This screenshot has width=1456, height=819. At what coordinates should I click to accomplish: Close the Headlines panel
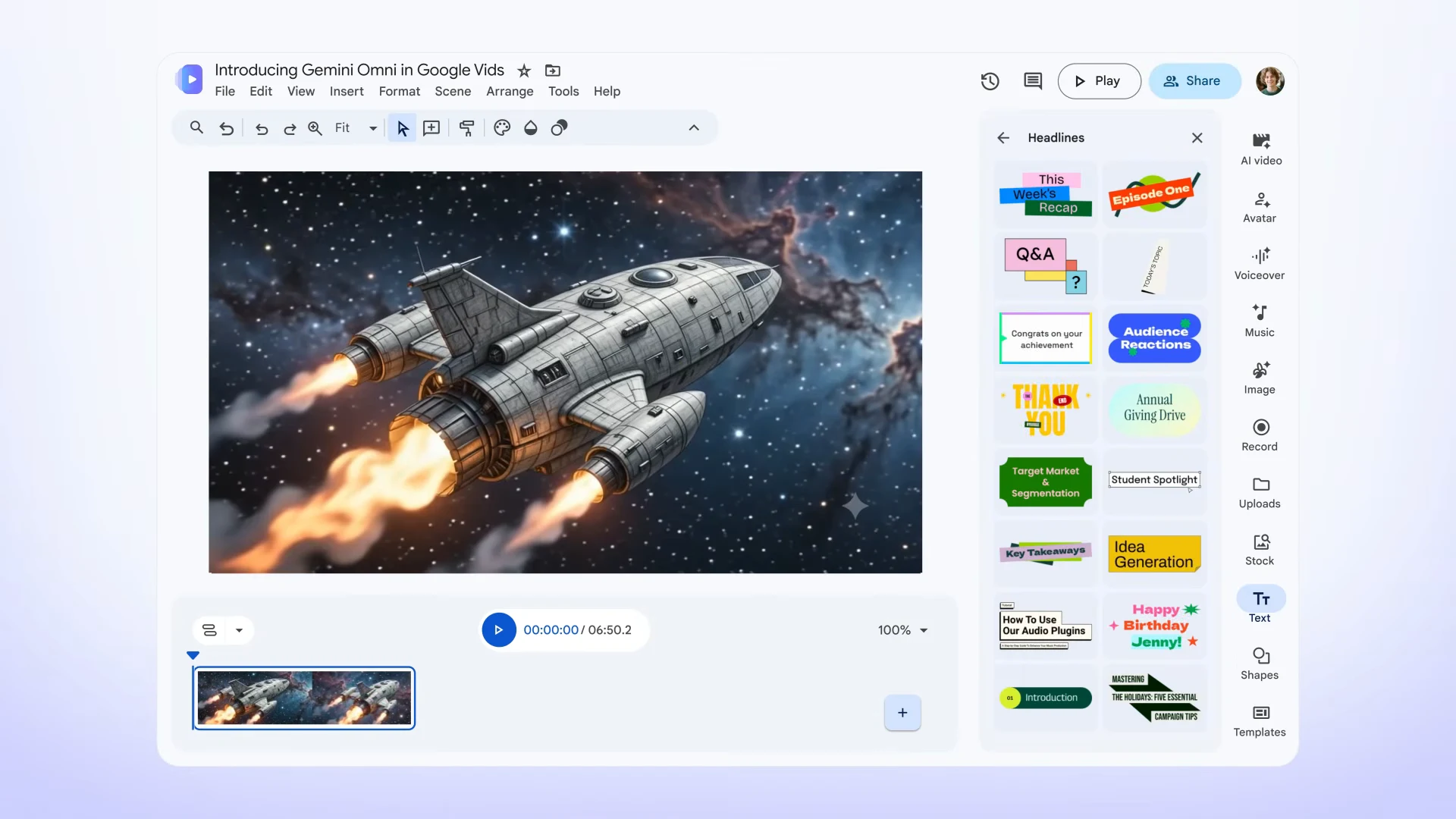pos(1197,138)
